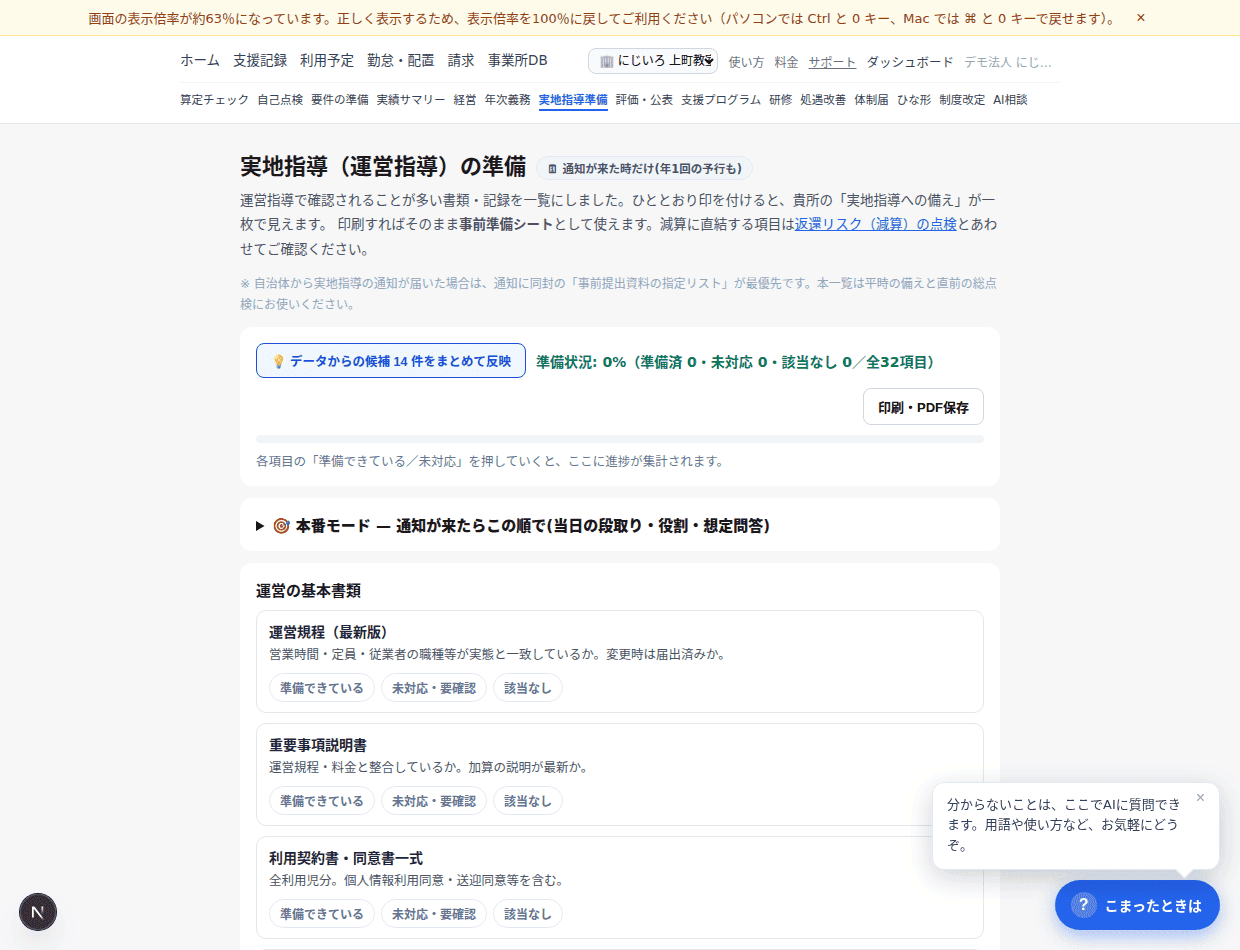The height and width of the screenshot is (950, 1240).
Task: Mark 運営規程 as 準備できている
Action: pyautogui.click(x=322, y=688)
